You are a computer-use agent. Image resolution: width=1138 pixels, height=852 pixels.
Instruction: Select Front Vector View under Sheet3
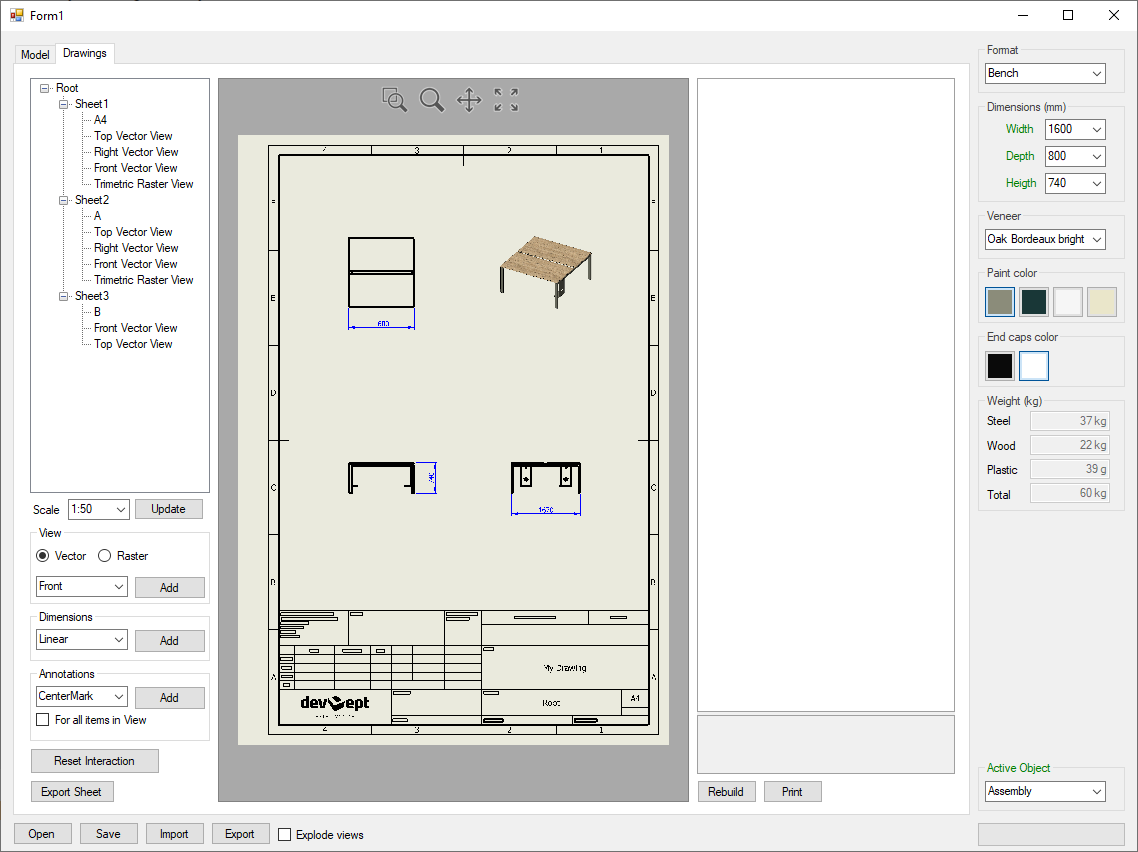pos(136,328)
